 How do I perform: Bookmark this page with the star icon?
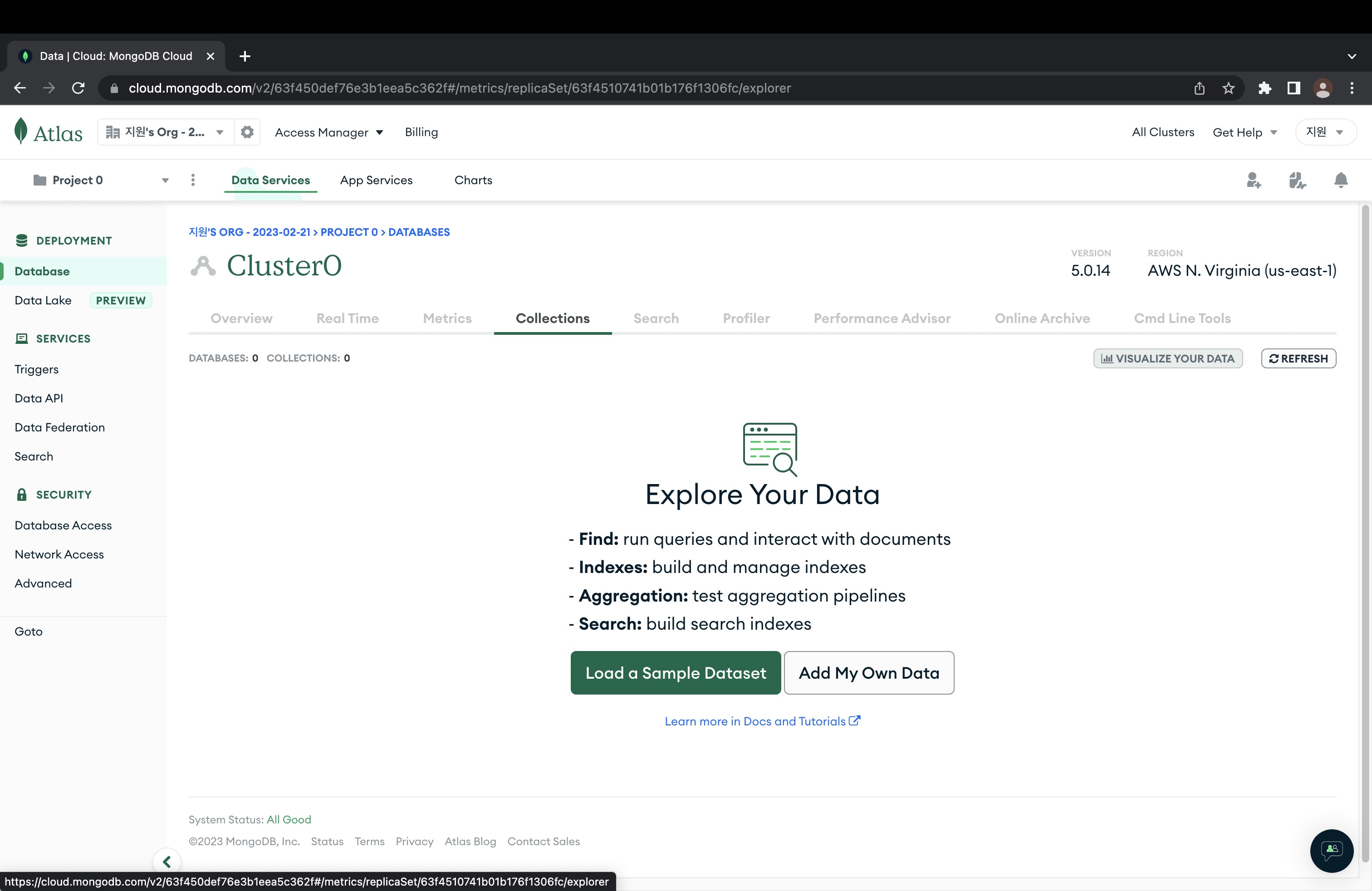click(1229, 88)
